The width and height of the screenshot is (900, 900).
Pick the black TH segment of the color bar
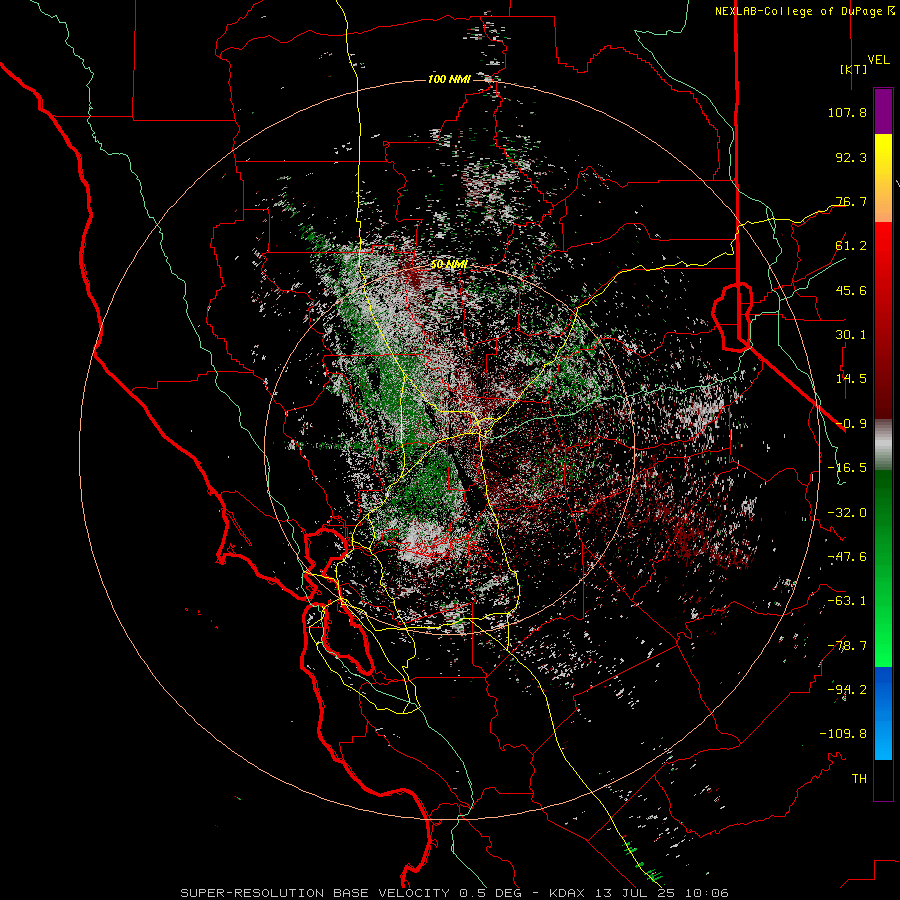[883, 779]
